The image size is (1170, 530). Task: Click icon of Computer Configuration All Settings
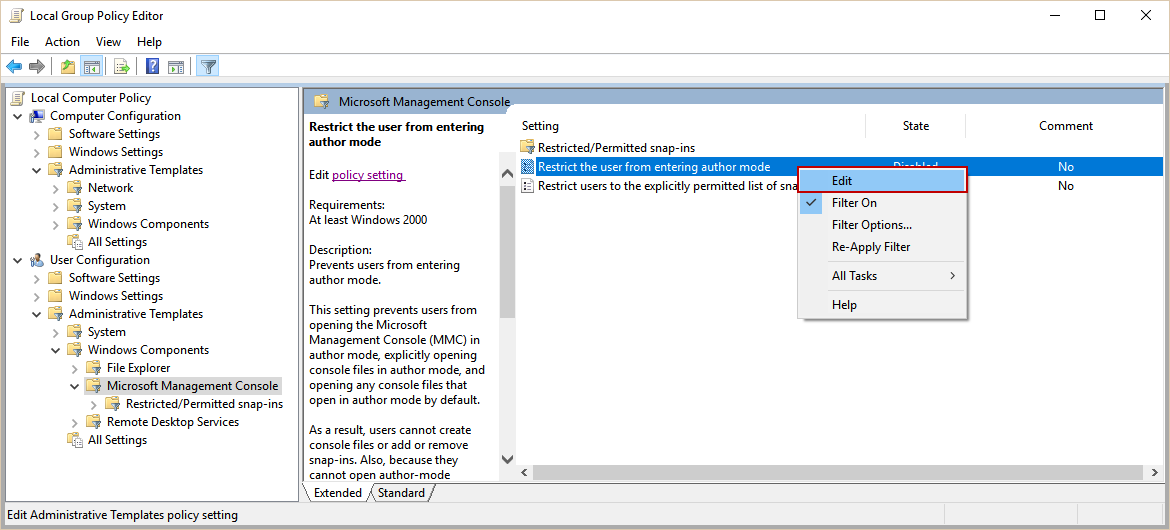pyautogui.click(x=75, y=242)
